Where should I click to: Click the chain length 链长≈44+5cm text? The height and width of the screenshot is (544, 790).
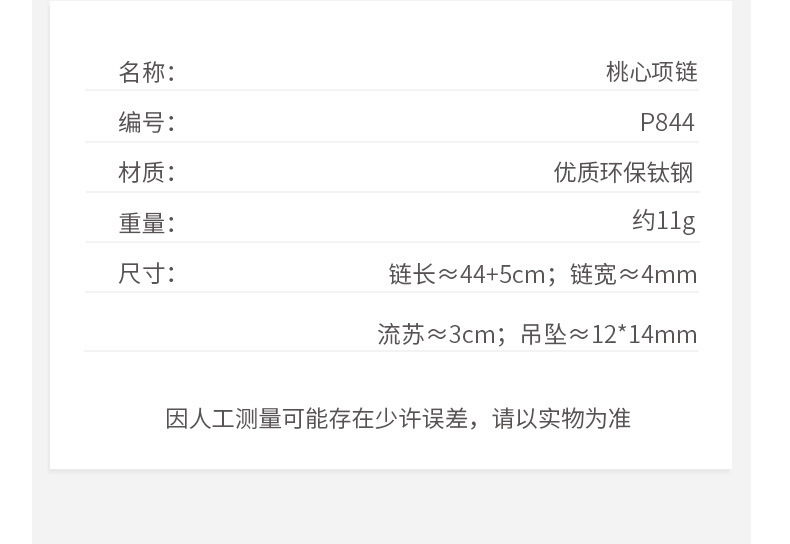[466, 274]
